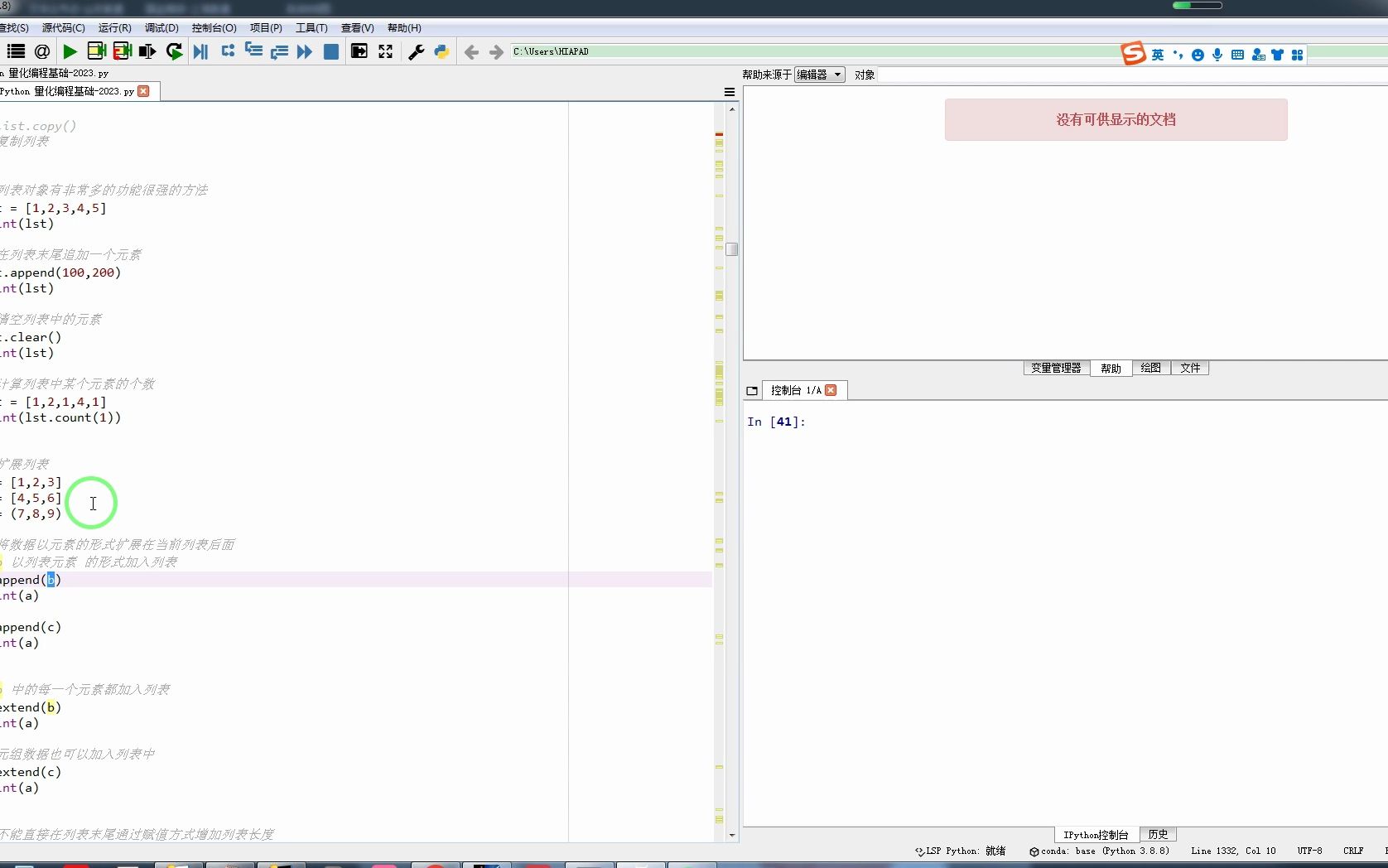Start debugging the file
This screenshot has width=1388, height=868.
point(200,51)
